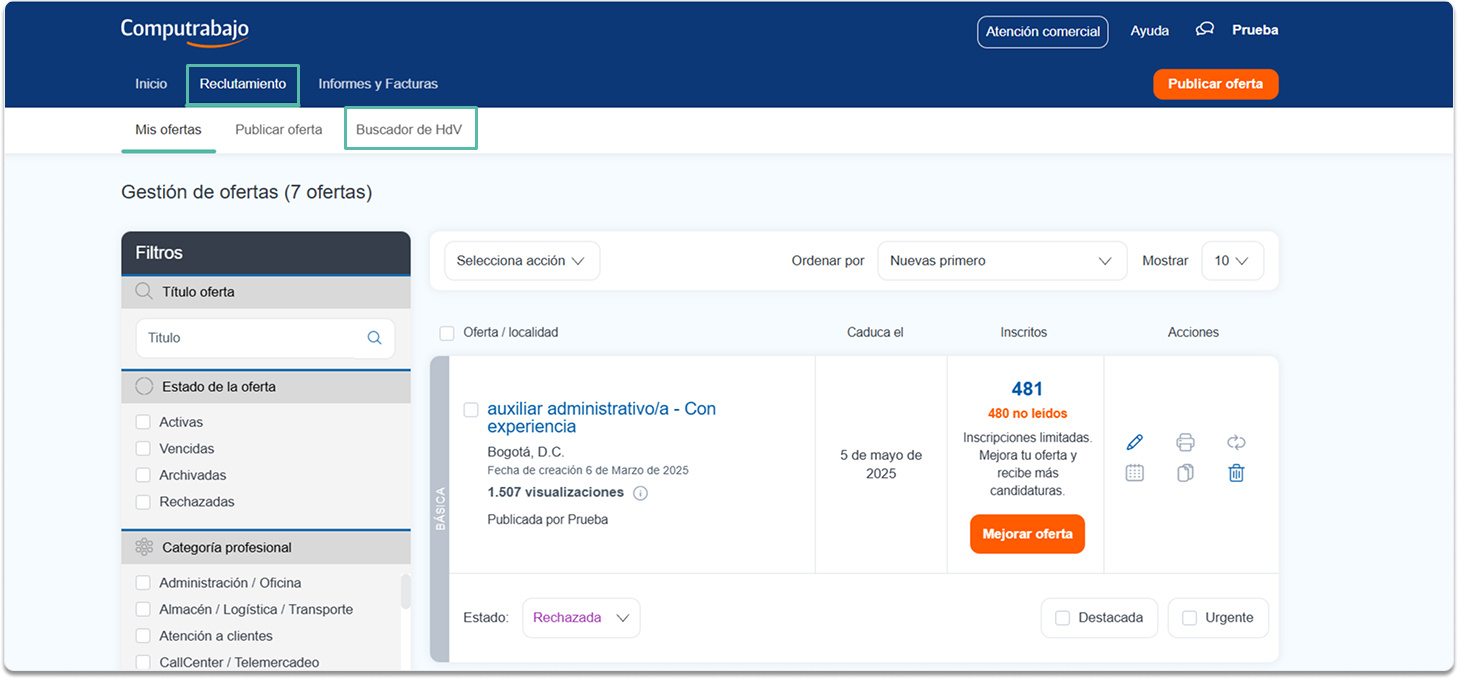Image resolution: width=1458 pixels, height=679 pixels.
Task: Click the pencil edit offer icon
Action: [1134, 442]
